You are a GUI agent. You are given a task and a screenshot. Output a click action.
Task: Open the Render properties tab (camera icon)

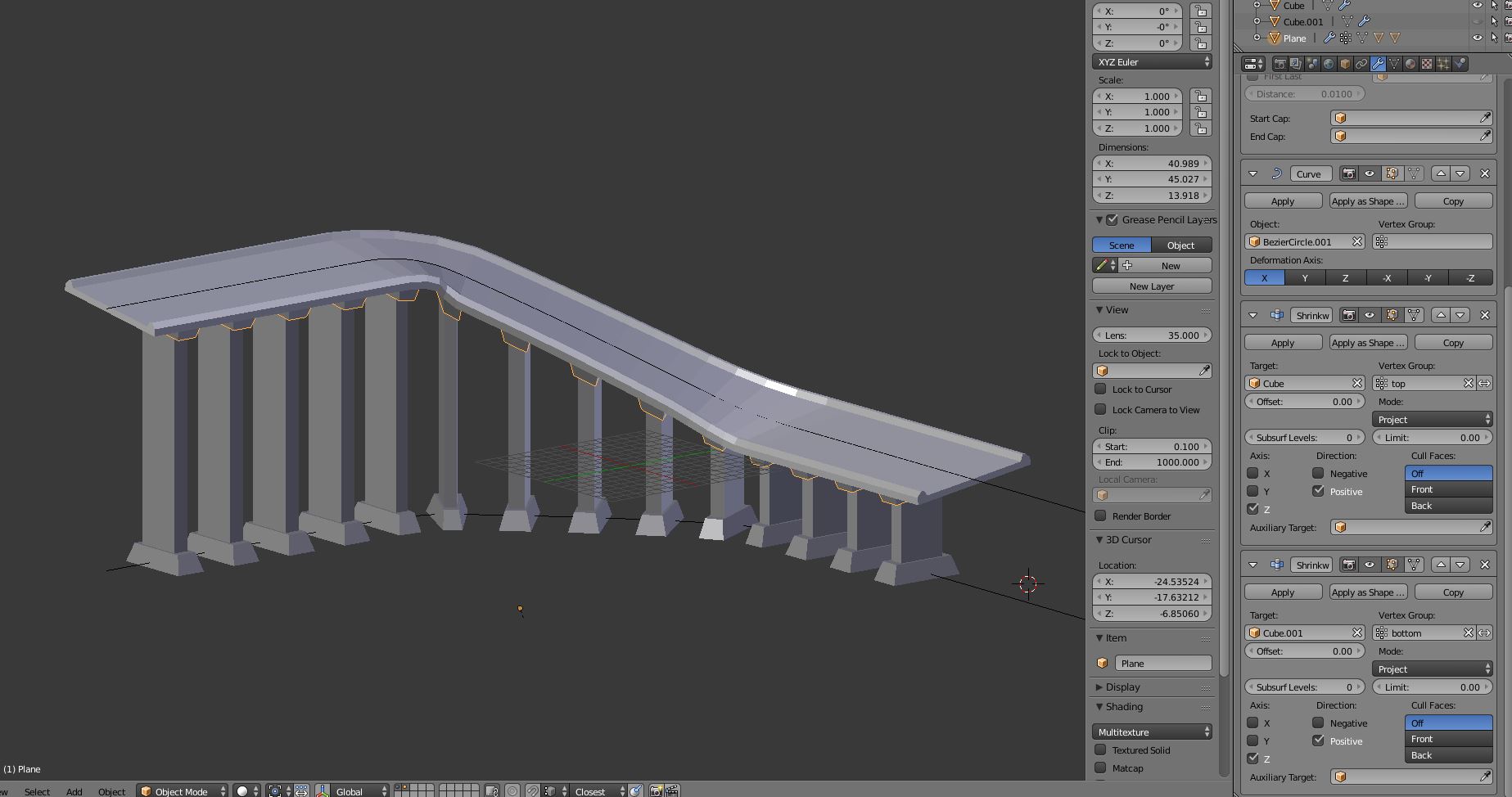(1280, 63)
